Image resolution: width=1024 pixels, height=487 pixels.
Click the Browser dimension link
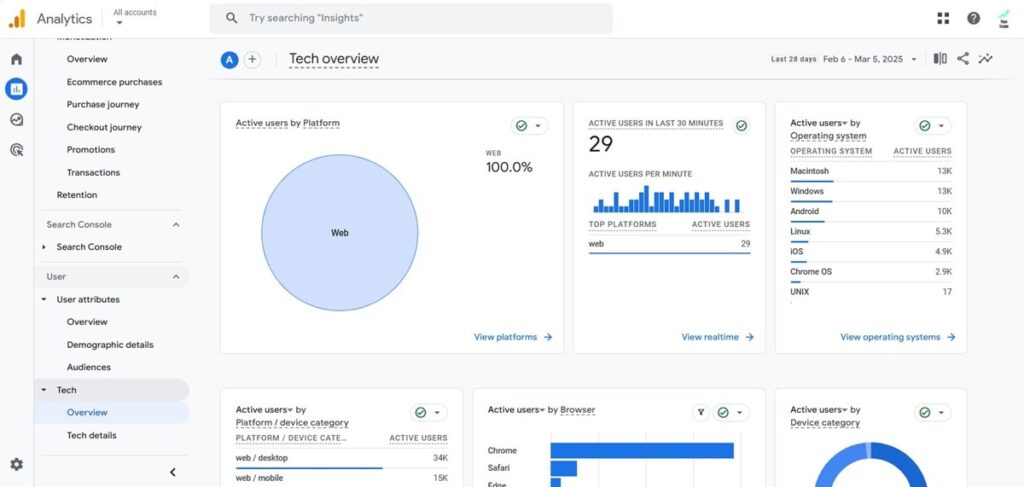pyautogui.click(x=578, y=410)
